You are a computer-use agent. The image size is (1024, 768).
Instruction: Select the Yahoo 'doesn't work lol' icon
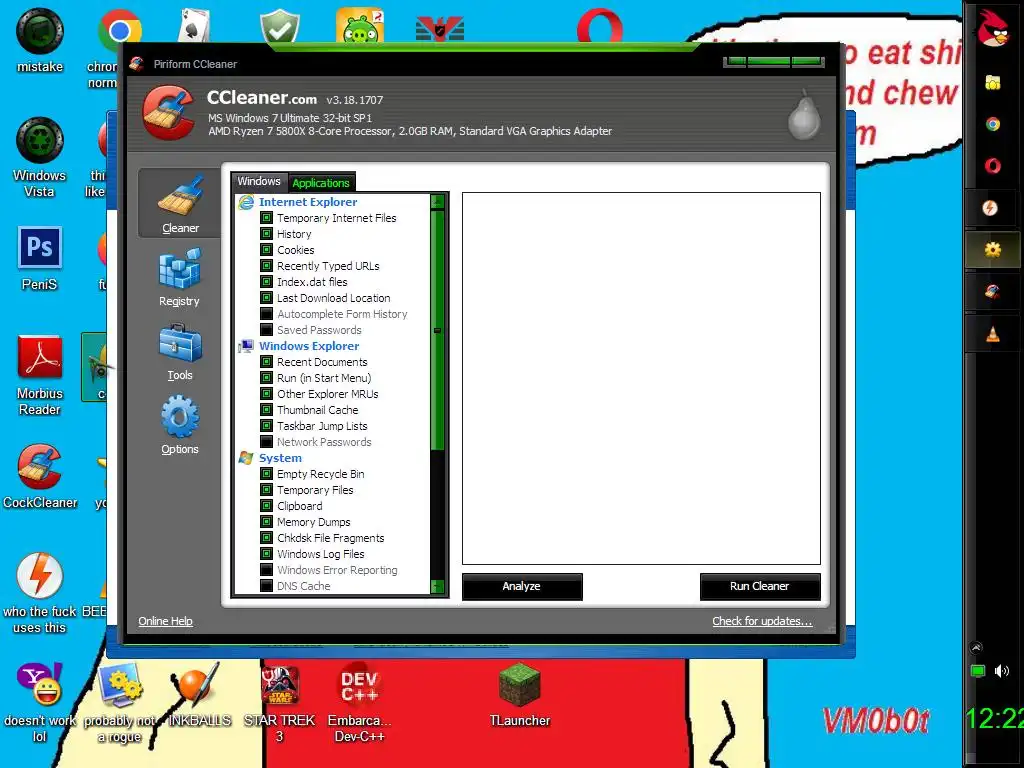40,703
